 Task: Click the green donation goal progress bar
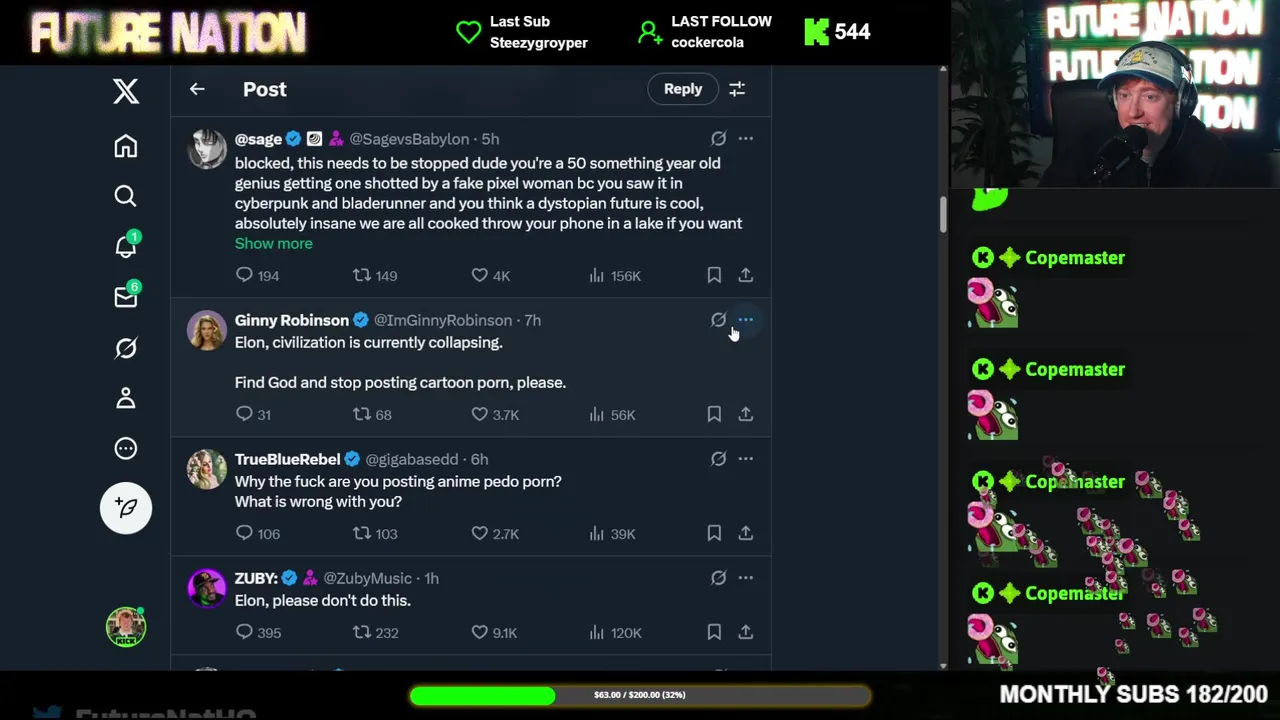640,695
